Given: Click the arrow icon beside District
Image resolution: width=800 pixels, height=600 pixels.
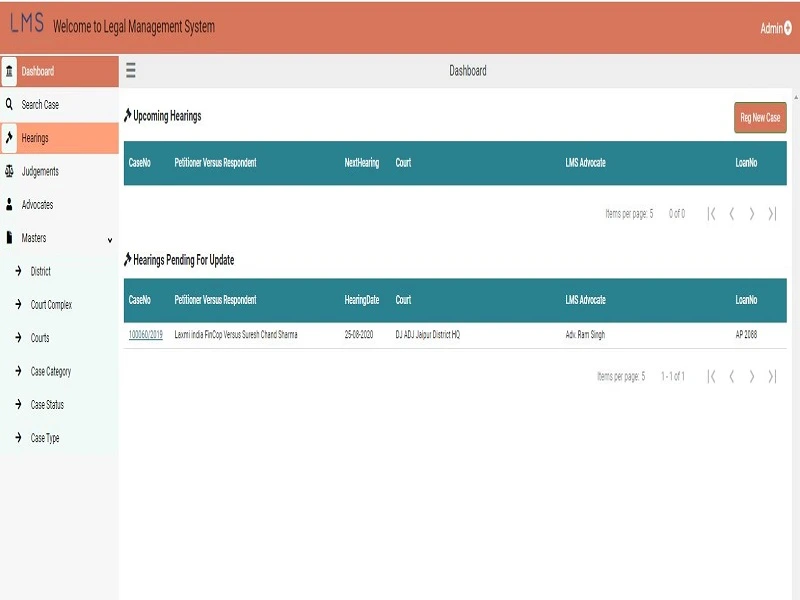Looking at the screenshot, I should tap(18, 271).
